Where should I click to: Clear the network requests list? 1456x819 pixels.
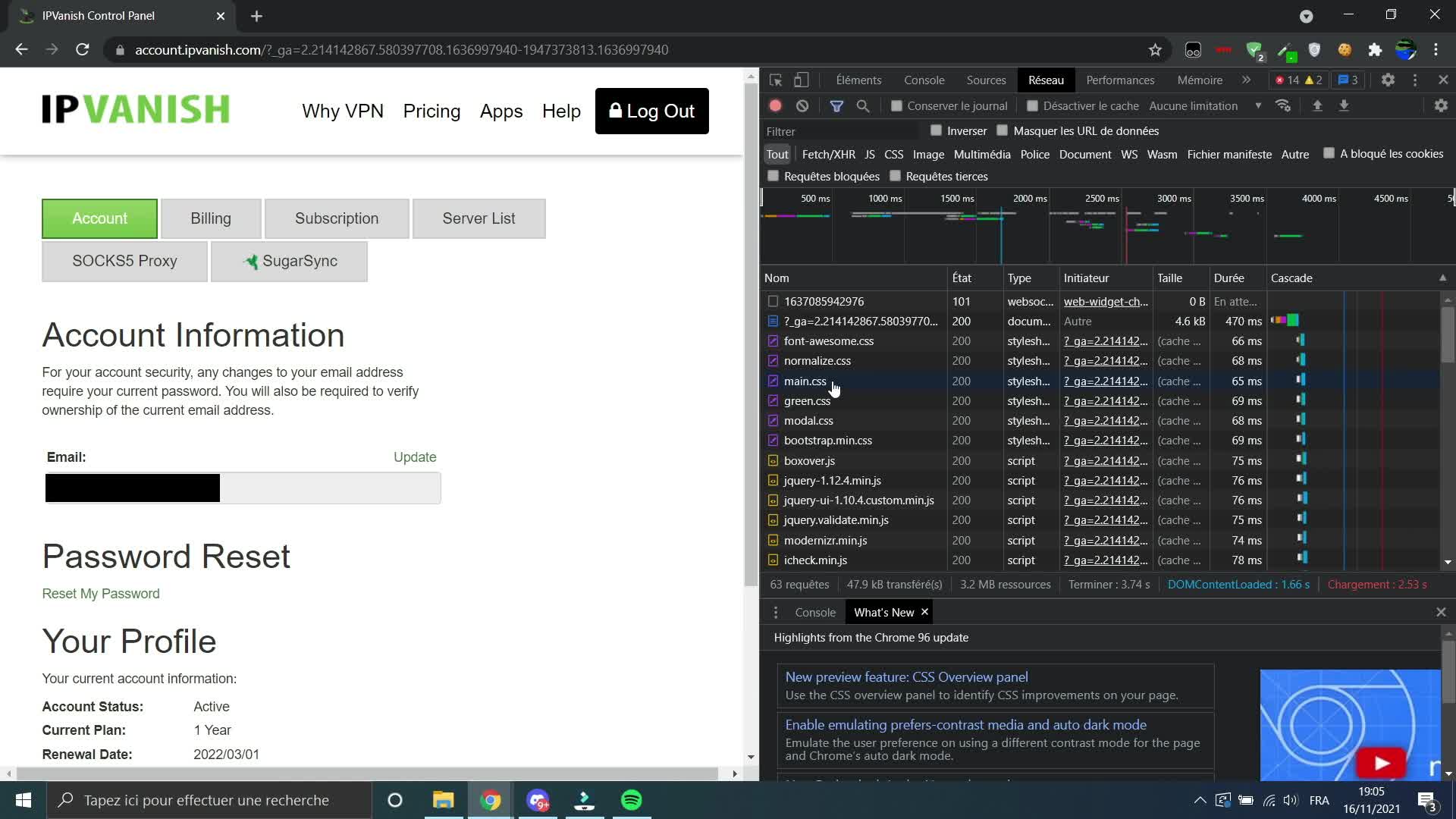pyautogui.click(x=802, y=105)
